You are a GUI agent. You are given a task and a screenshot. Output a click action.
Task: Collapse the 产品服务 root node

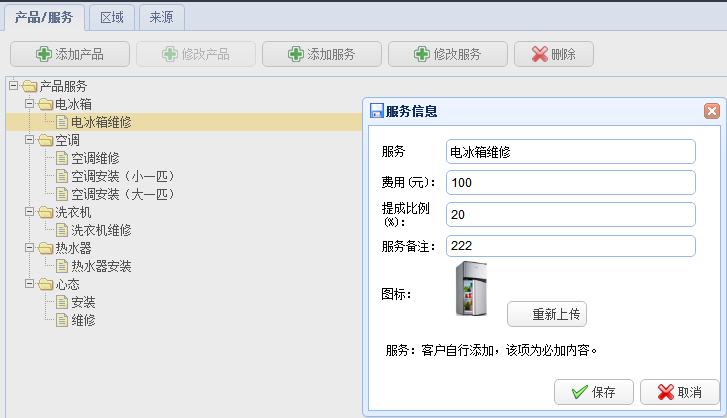[13, 86]
